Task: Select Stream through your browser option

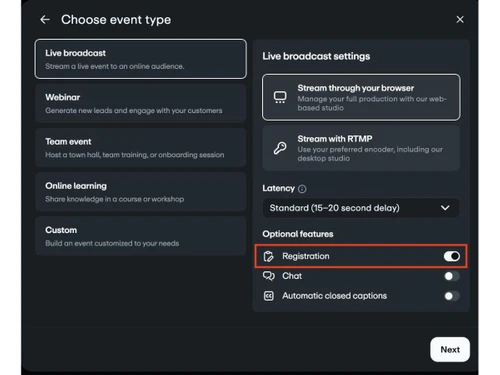Action: 361,97
